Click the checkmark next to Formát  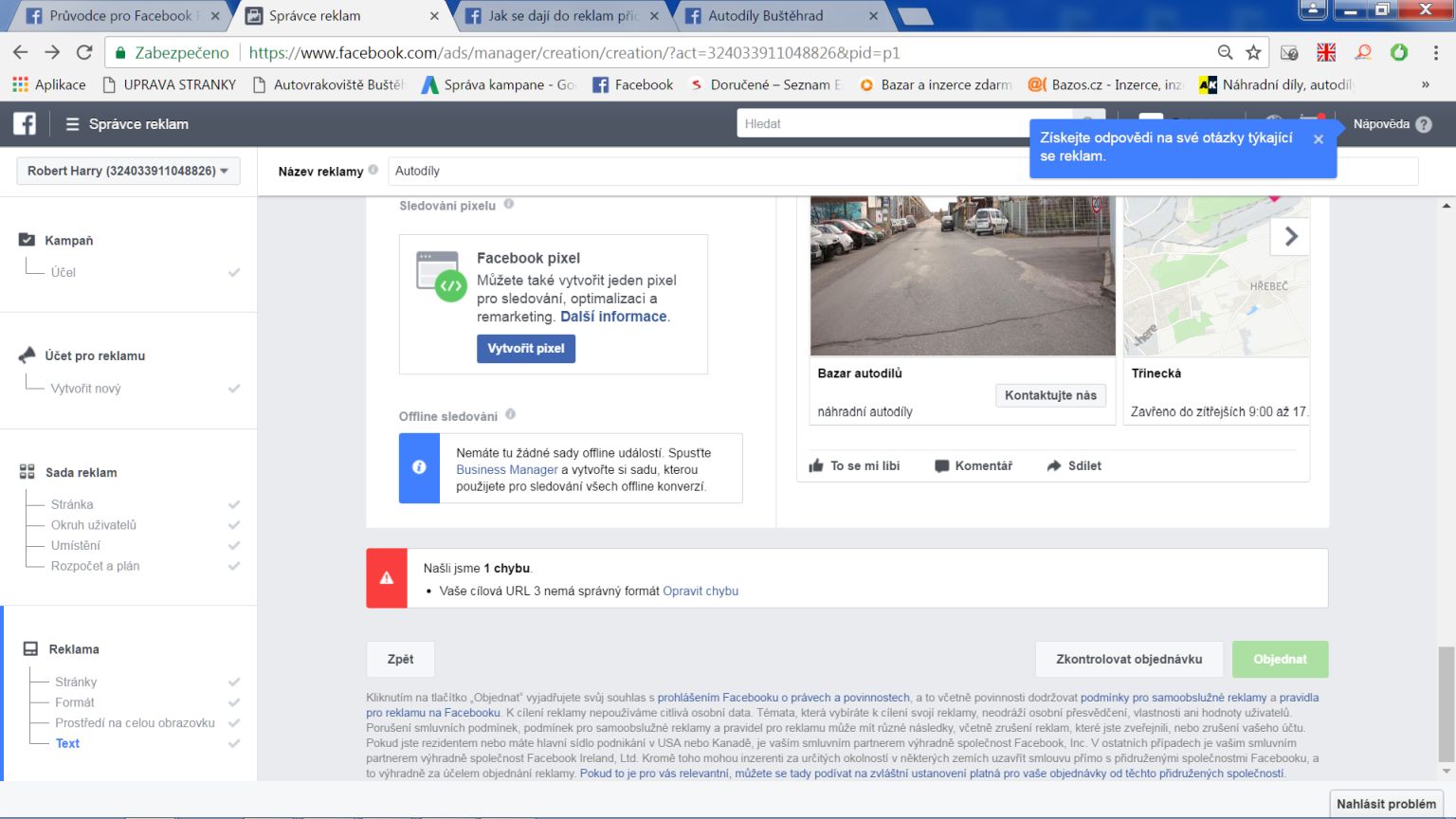234,702
